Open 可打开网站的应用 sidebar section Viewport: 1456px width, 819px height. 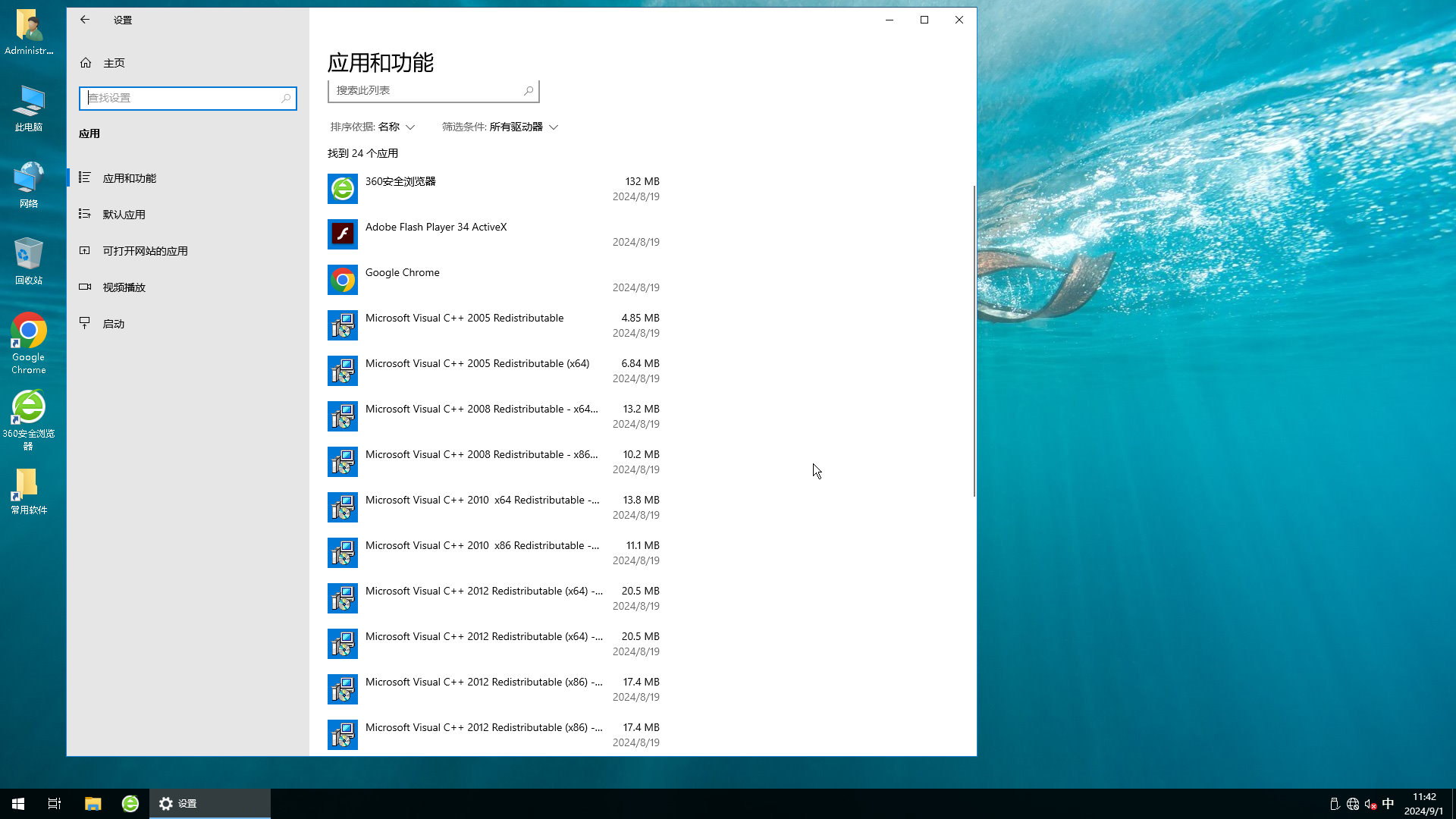188,251
